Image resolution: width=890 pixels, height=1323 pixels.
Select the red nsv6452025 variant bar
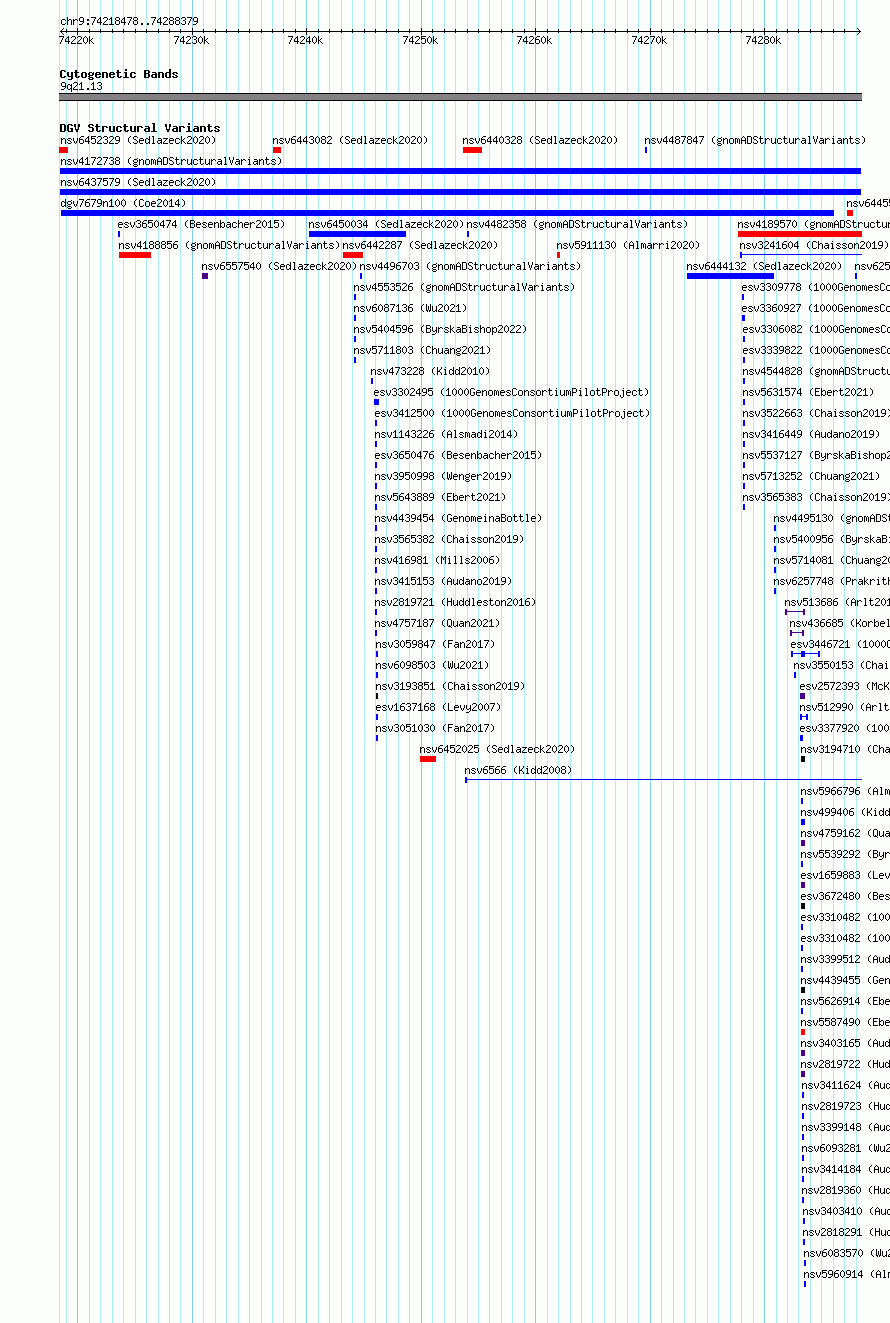click(428, 759)
